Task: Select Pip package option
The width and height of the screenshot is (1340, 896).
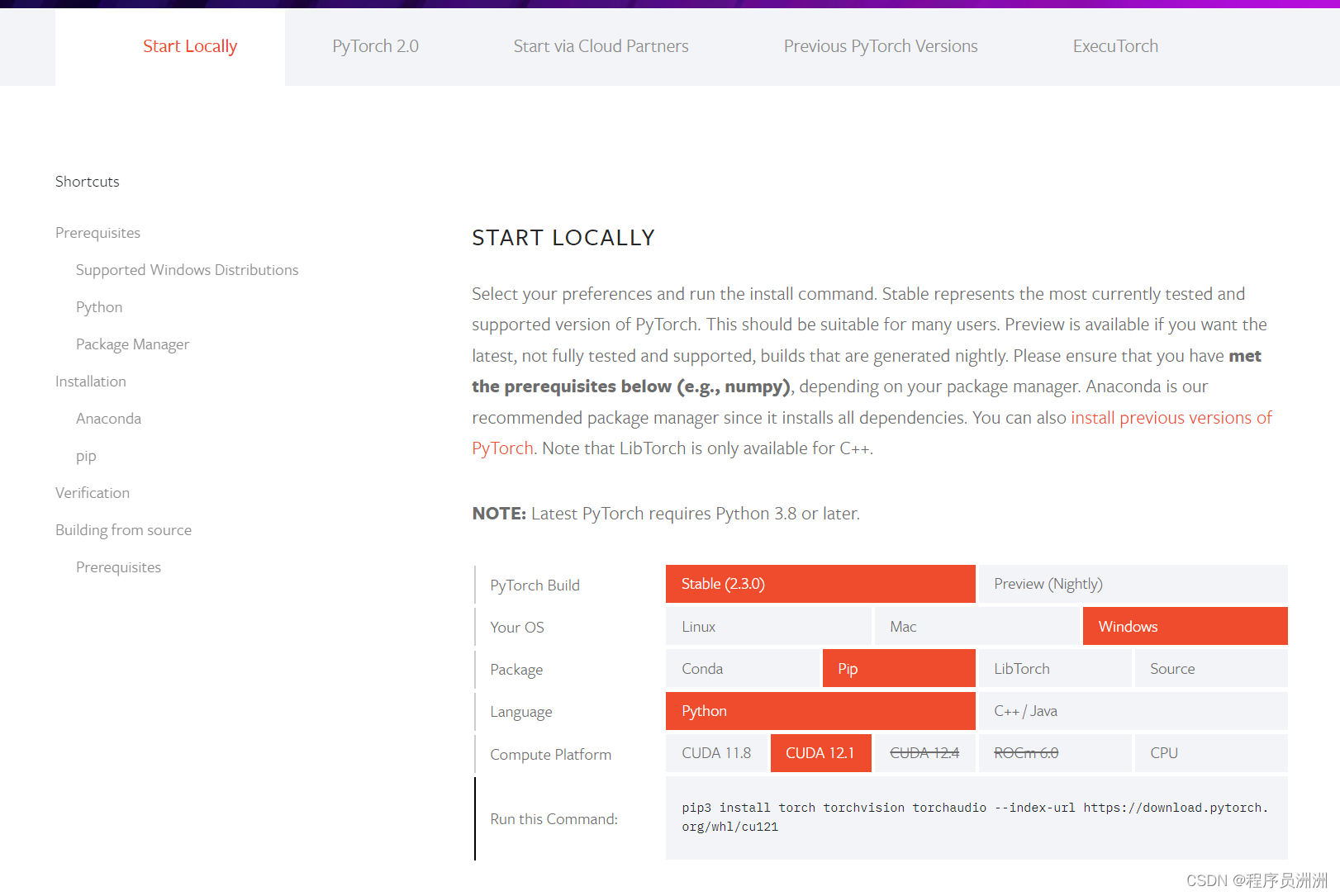Action: coord(899,668)
